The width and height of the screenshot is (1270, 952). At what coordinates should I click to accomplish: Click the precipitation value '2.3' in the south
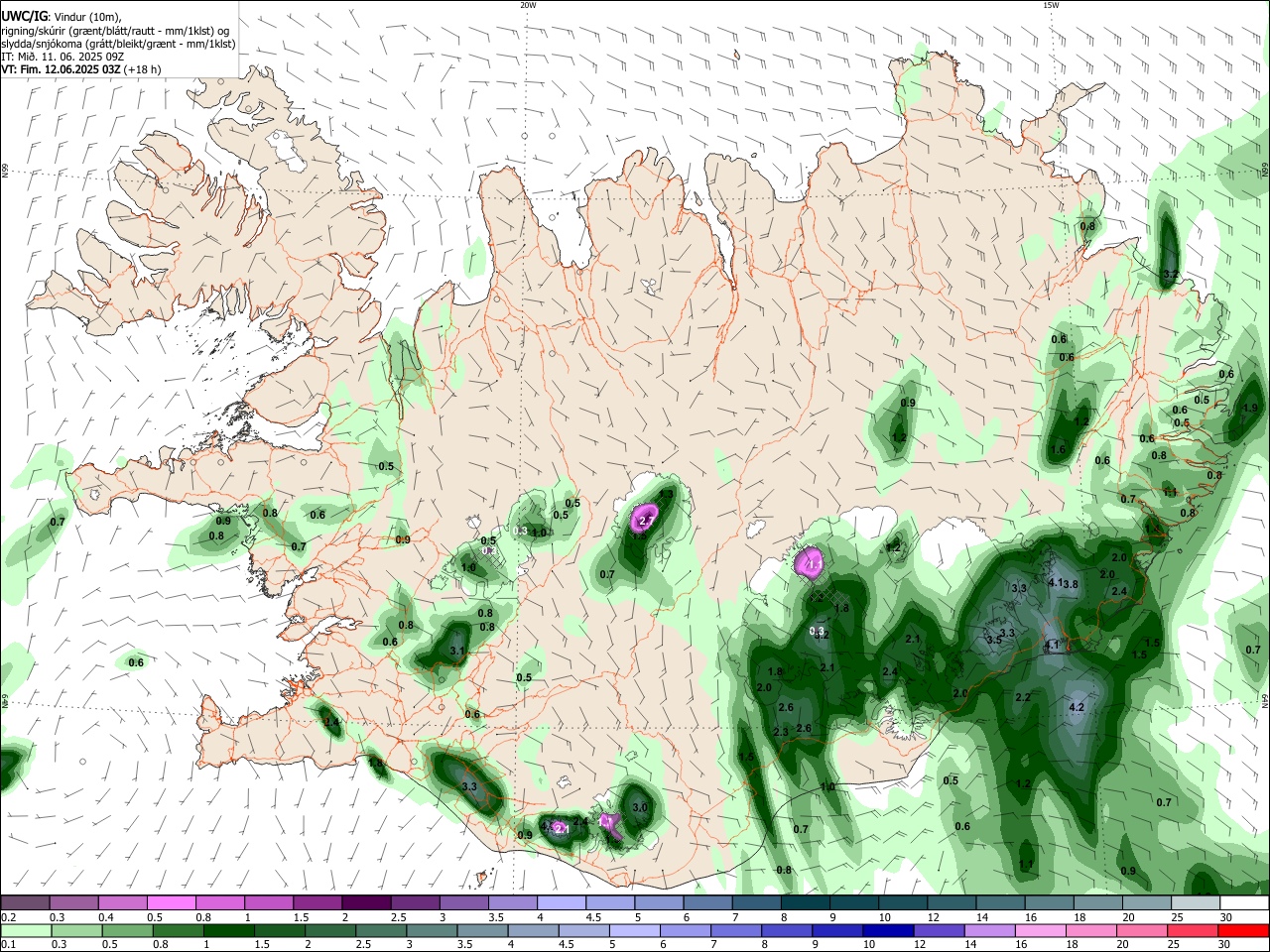coord(780,732)
